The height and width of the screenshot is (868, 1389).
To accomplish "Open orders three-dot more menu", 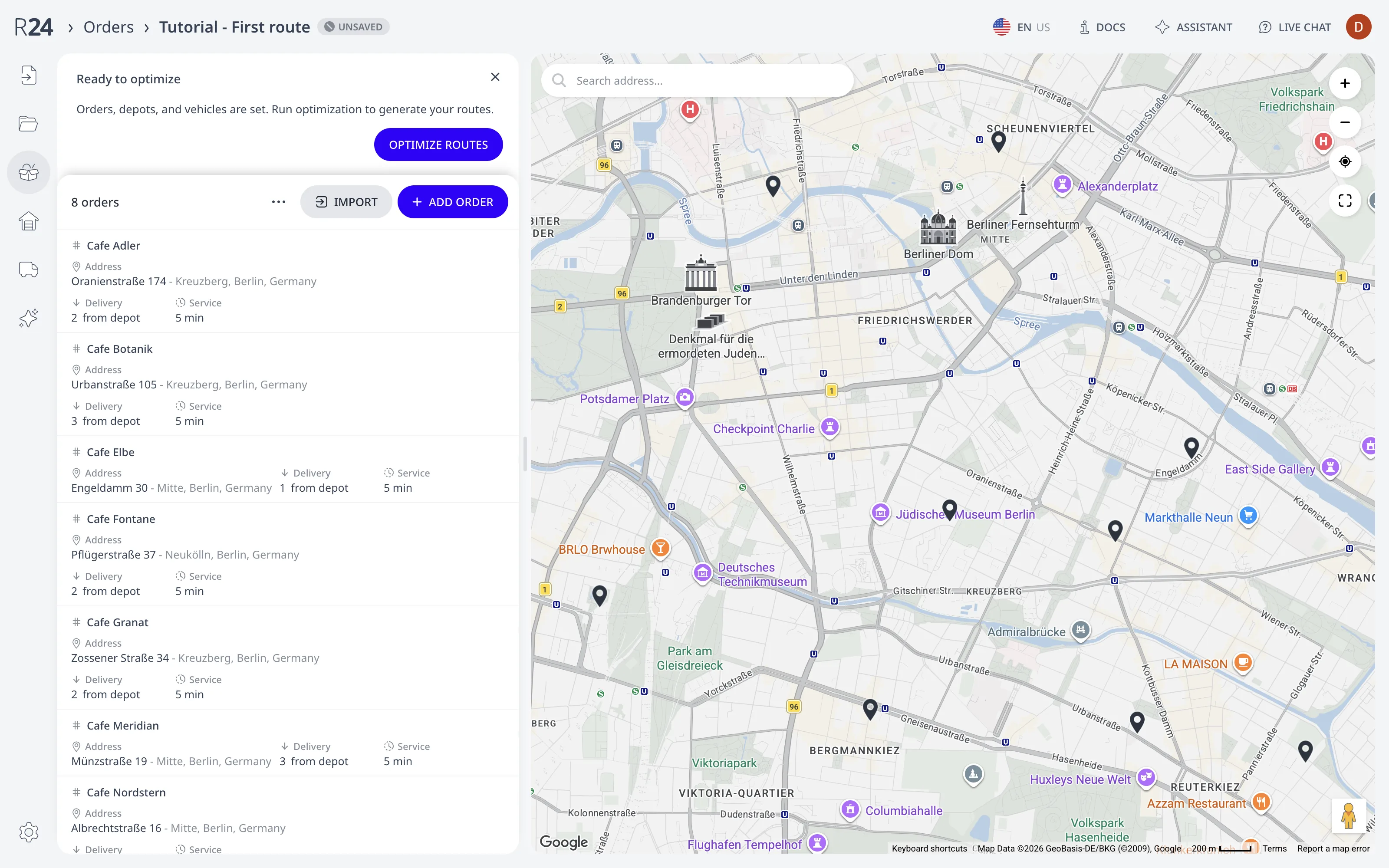I will [278, 202].
